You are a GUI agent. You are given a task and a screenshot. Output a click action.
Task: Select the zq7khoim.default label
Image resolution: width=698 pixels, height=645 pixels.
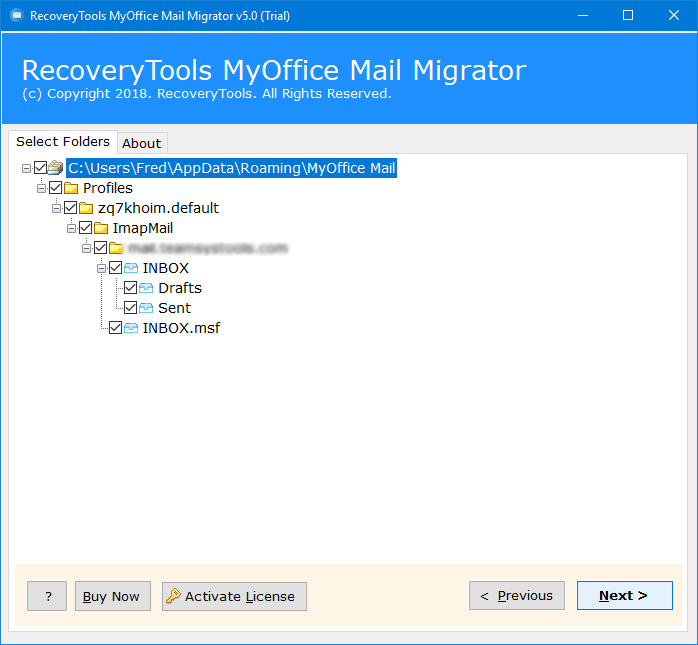(158, 208)
